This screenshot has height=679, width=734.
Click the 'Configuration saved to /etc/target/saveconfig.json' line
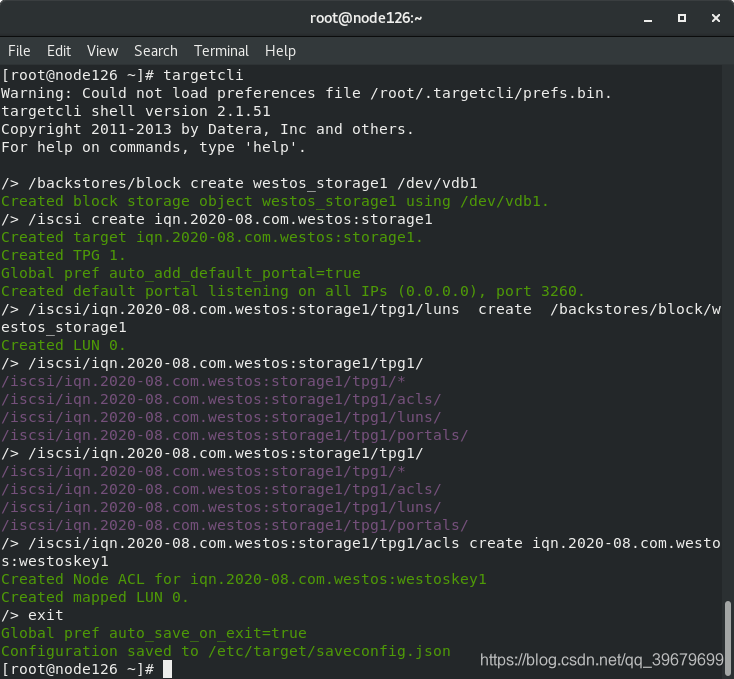226,651
